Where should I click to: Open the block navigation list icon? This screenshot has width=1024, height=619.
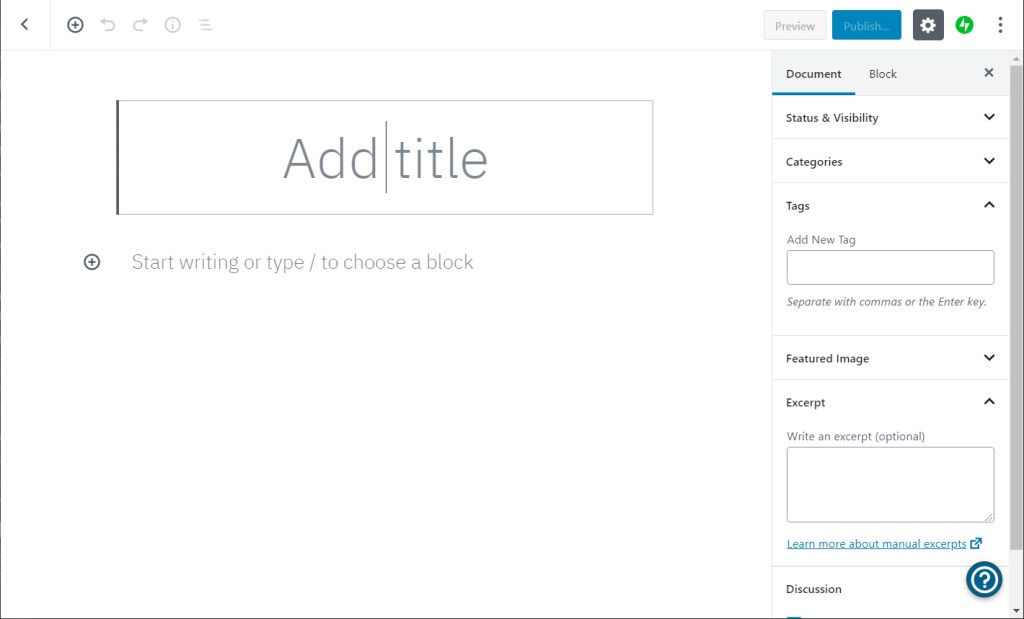pos(205,25)
